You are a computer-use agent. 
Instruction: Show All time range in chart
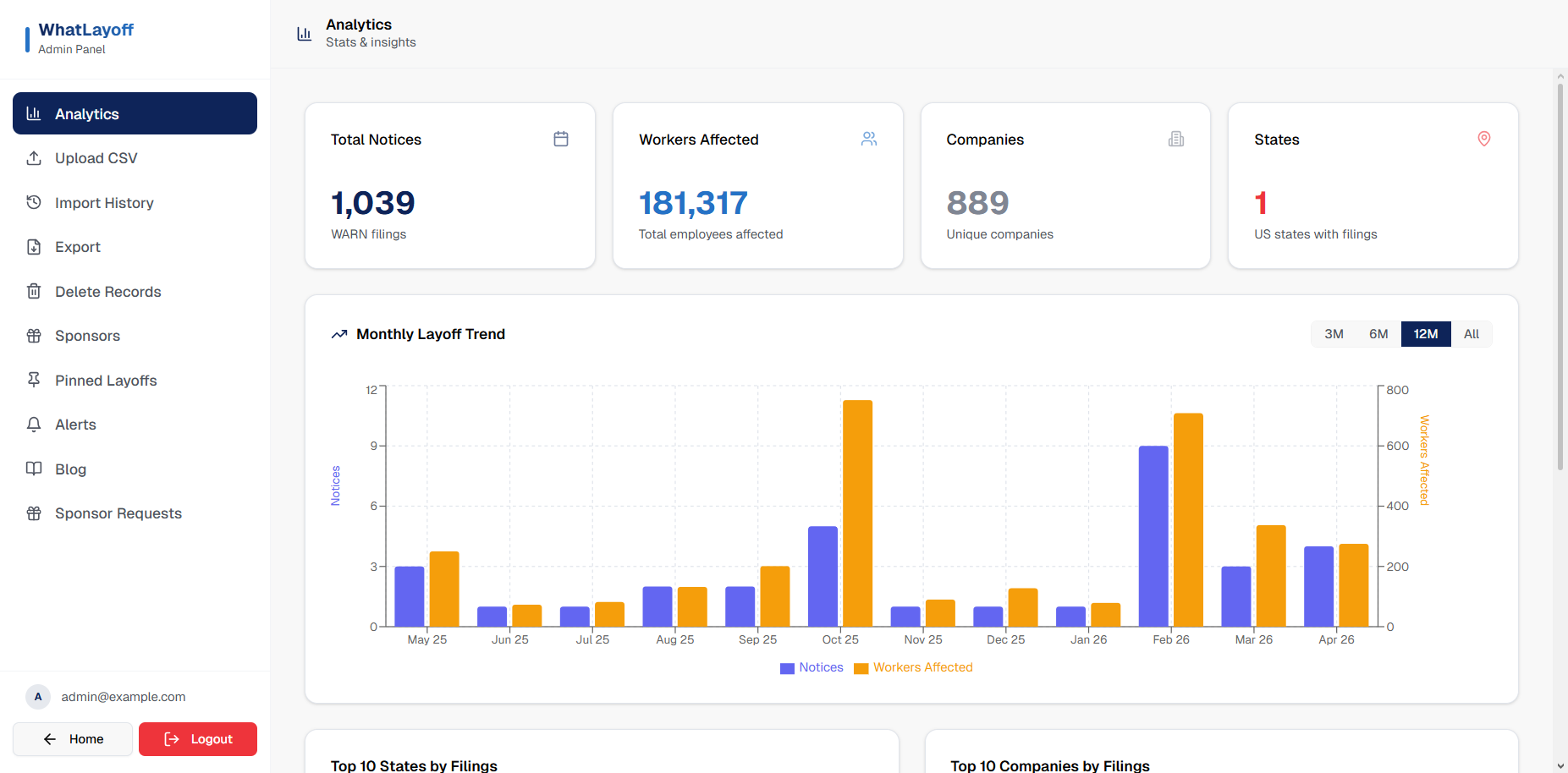(x=1472, y=334)
